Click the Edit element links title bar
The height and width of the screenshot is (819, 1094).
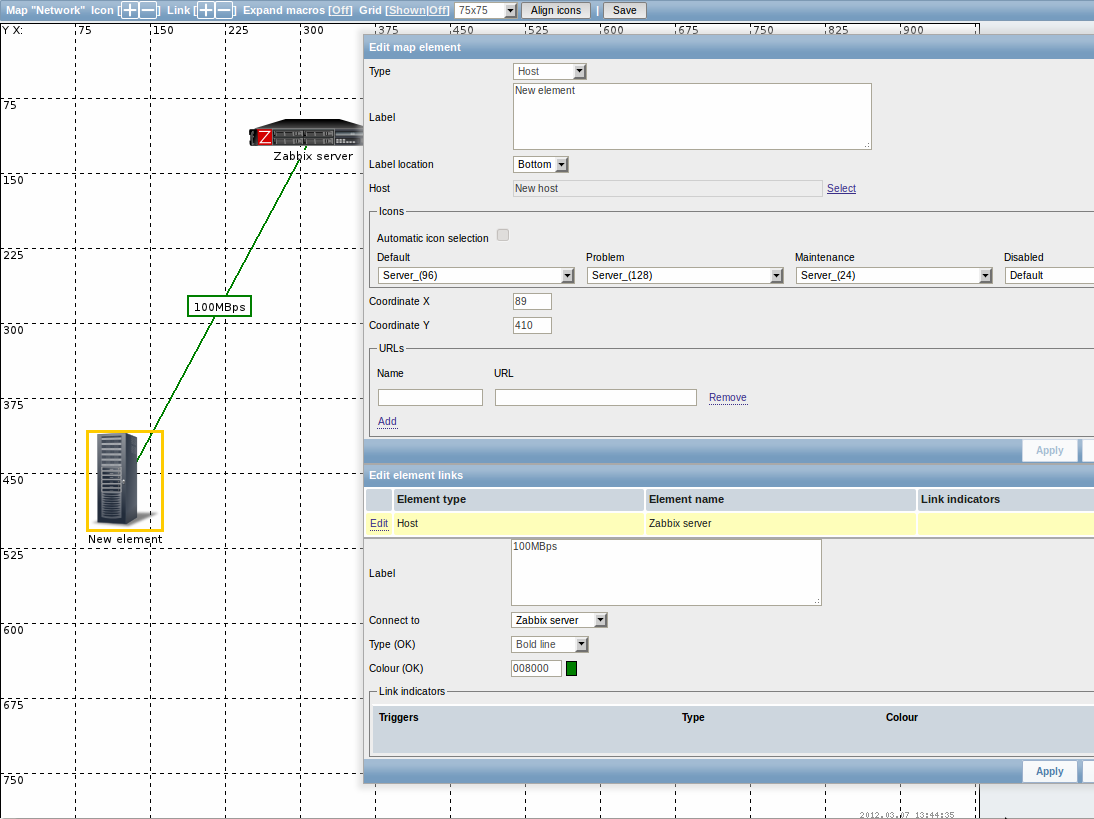tap(728, 475)
